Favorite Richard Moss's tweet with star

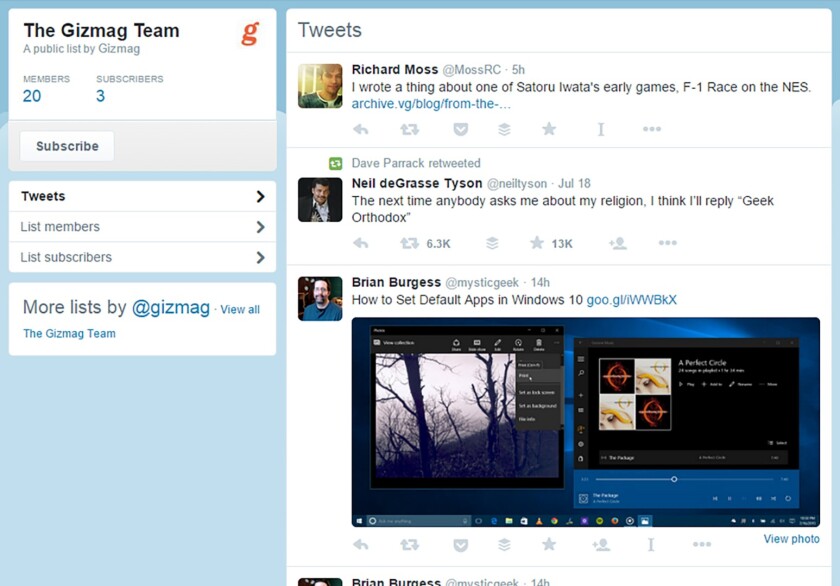[549, 129]
